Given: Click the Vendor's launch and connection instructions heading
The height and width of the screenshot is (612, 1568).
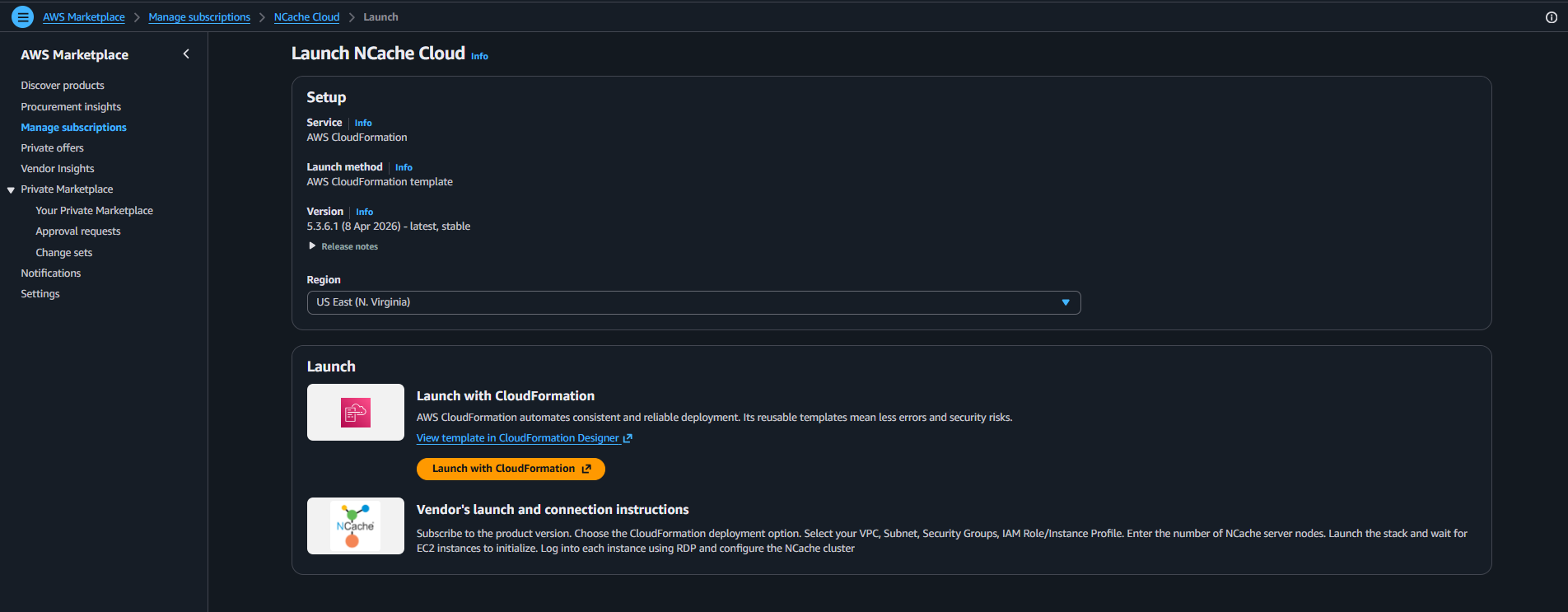Looking at the screenshot, I should point(553,510).
